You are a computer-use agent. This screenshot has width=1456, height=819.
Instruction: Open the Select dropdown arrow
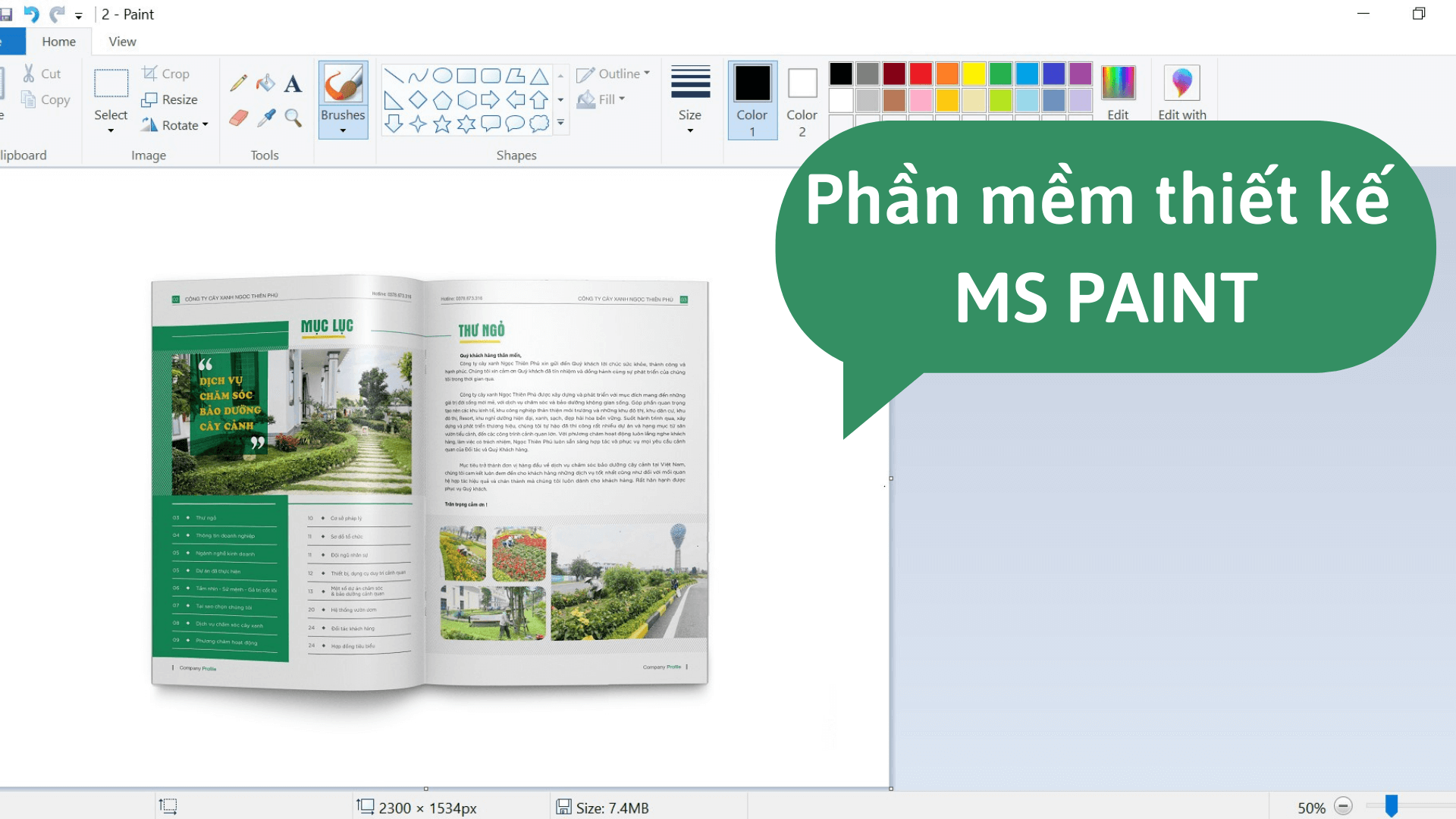111,131
